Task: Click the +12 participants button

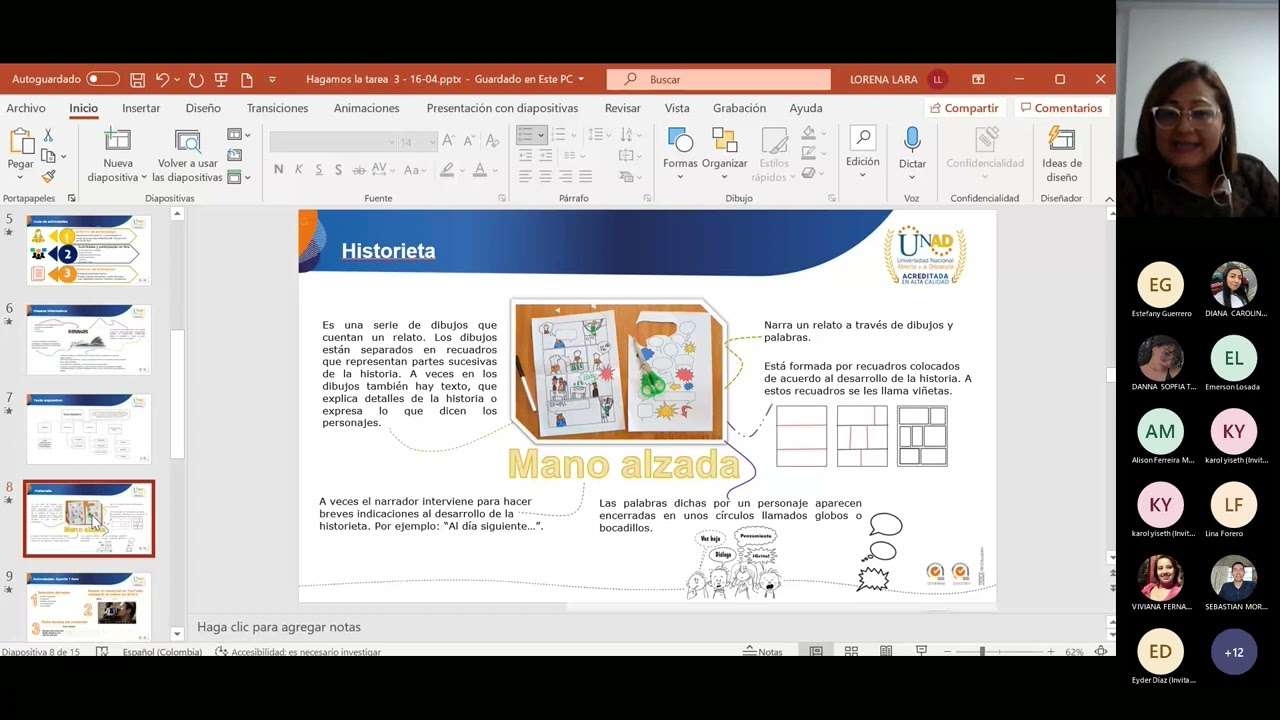Action: click(x=1234, y=652)
